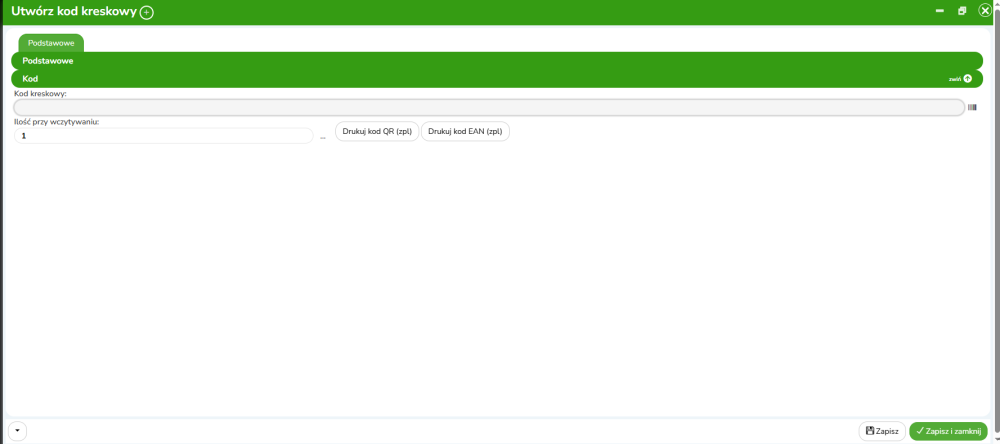Click the Podstawowe section header bar
1000x444 pixels.
pyautogui.click(x=497, y=61)
